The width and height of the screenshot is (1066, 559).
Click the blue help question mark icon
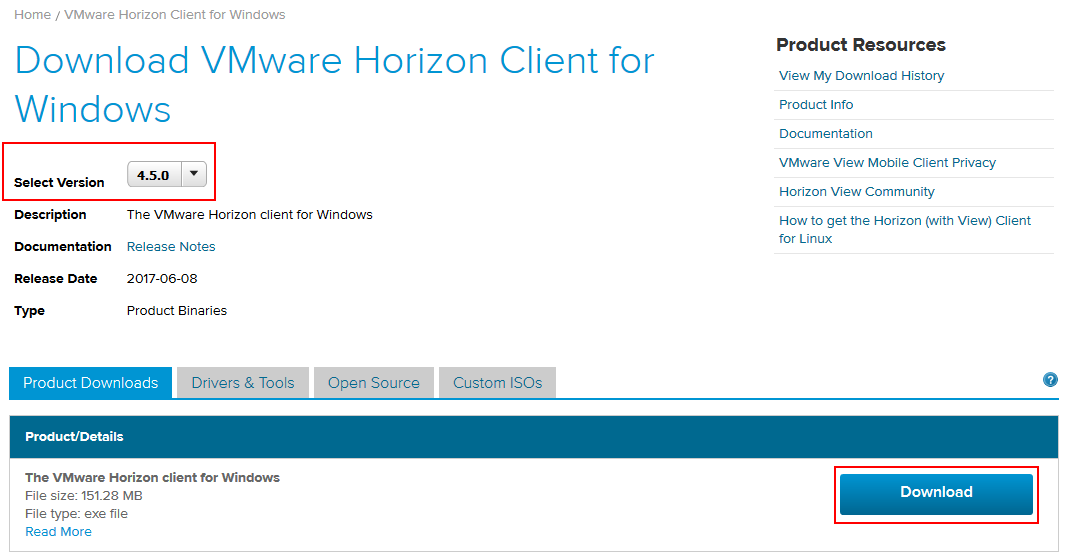pos(1050,380)
